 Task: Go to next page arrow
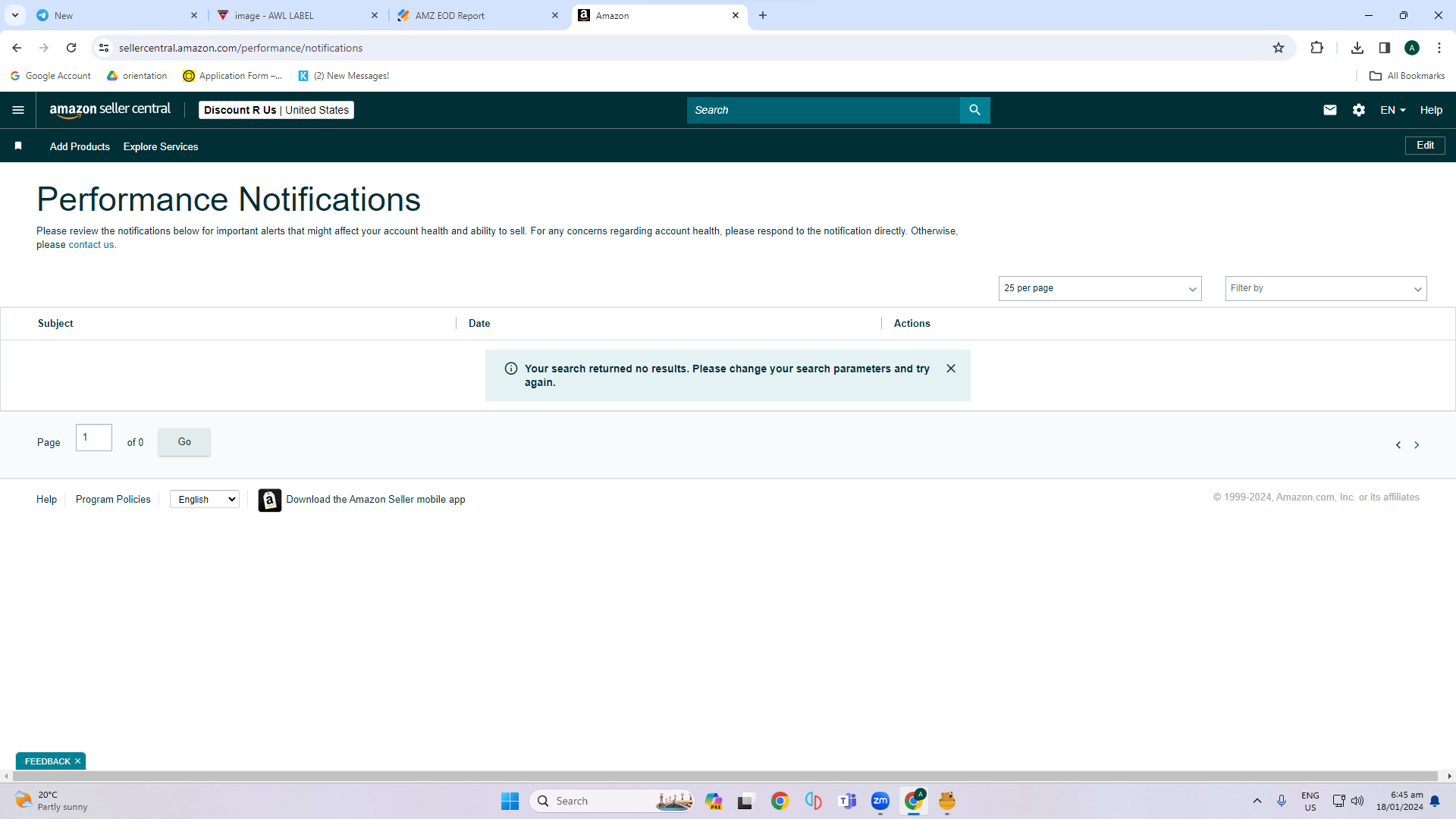tap(1417, 445)
